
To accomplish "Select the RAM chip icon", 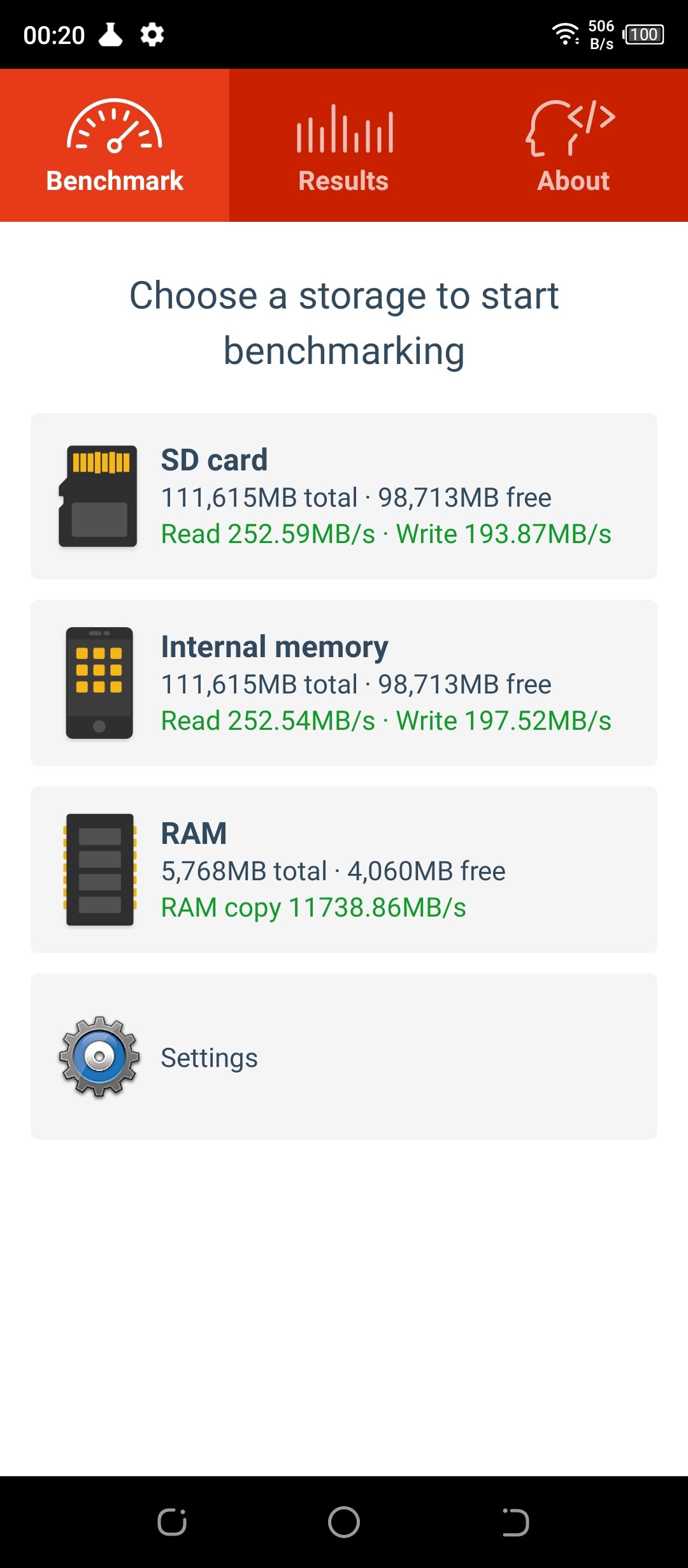I will pyautogui.click(x=99, y=869).
